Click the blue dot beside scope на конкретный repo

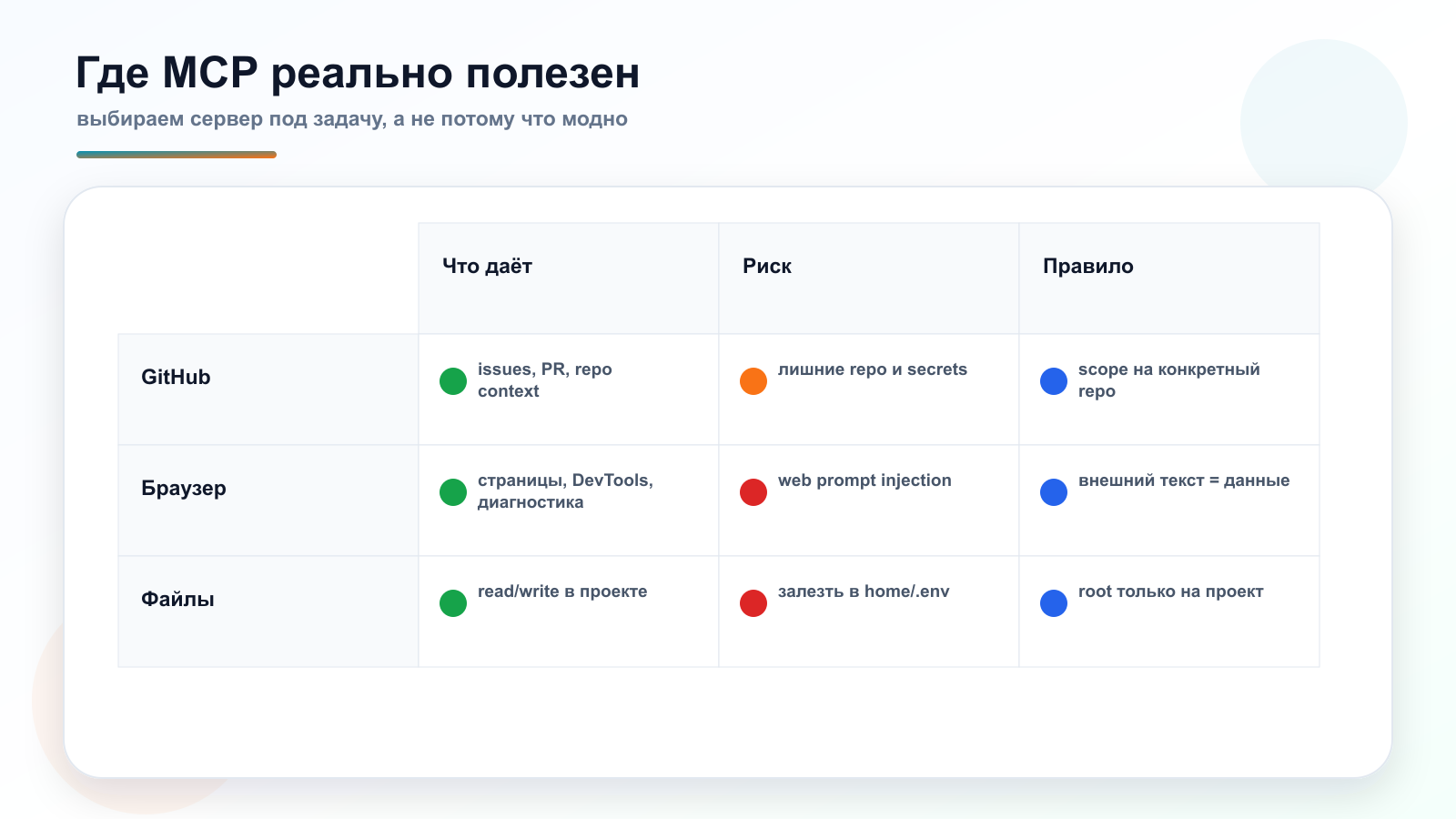(x=1054, y=381)
